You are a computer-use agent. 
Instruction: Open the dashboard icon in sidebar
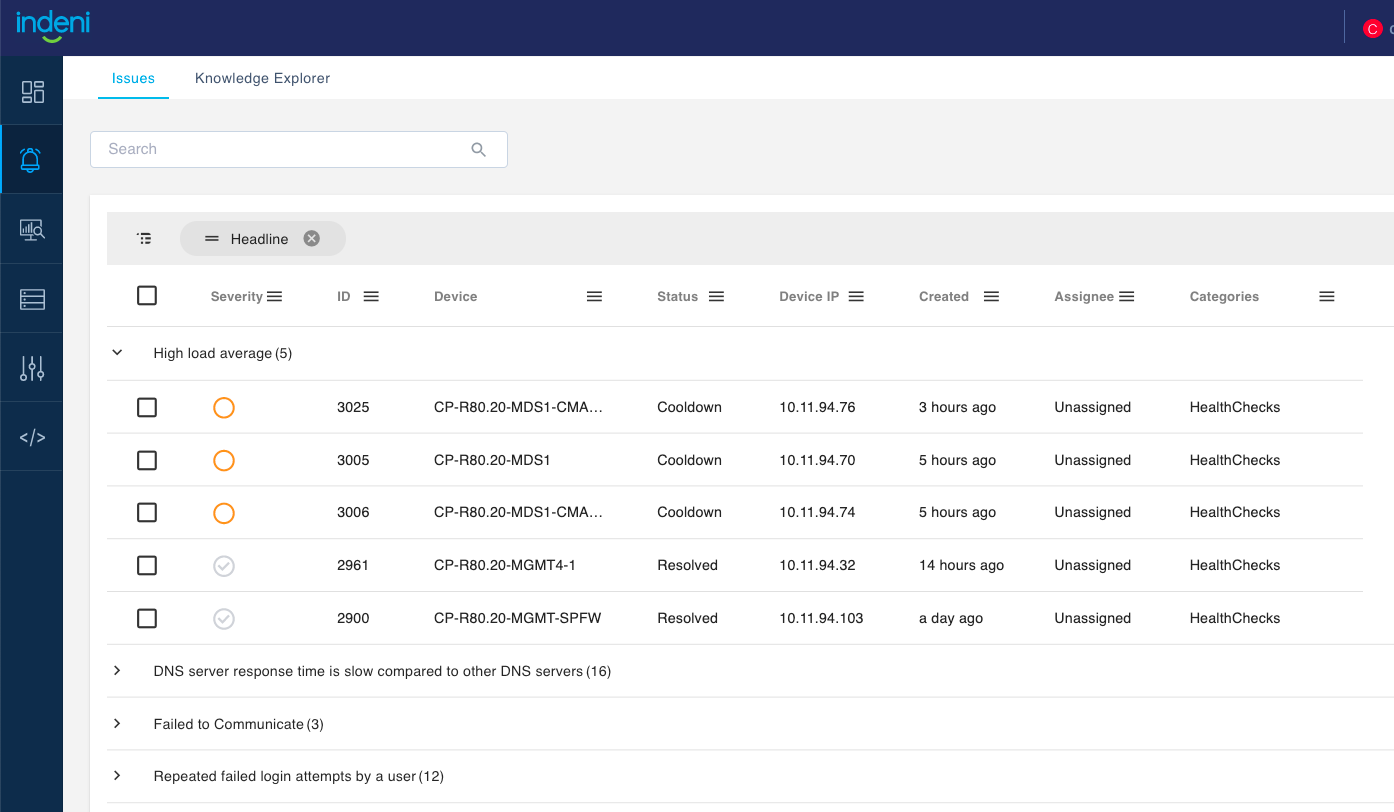point(32,92)
